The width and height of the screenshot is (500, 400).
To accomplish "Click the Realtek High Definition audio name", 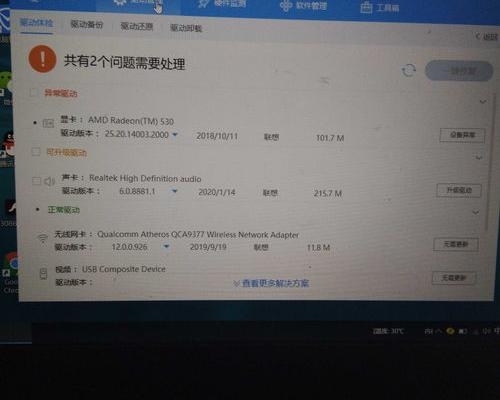I will coord(145,178).
